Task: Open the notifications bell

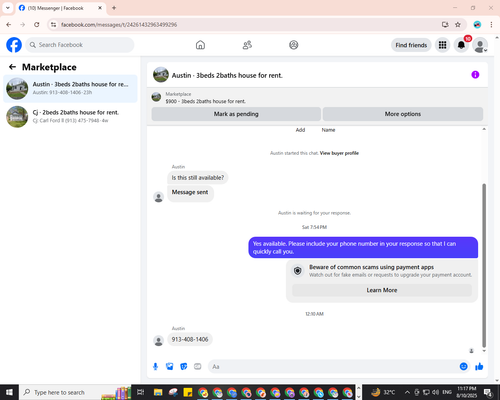Action: 461,45
